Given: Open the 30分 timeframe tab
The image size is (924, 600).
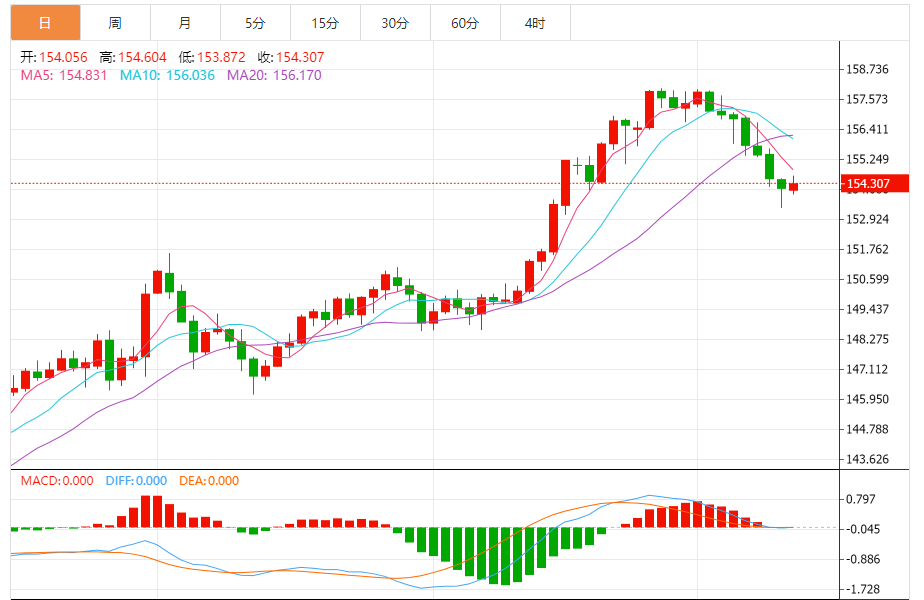Looking at the screenshot, I should point(395,23).
